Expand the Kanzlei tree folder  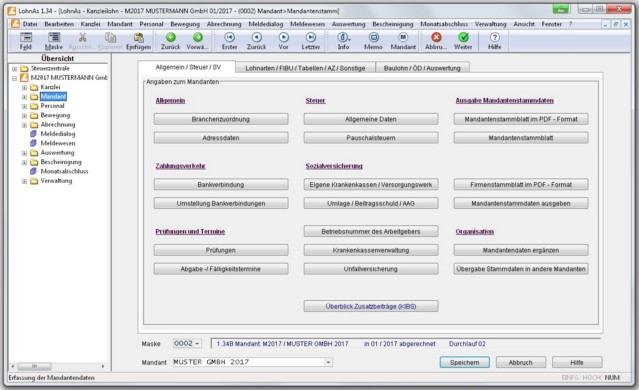pos(24,87)
